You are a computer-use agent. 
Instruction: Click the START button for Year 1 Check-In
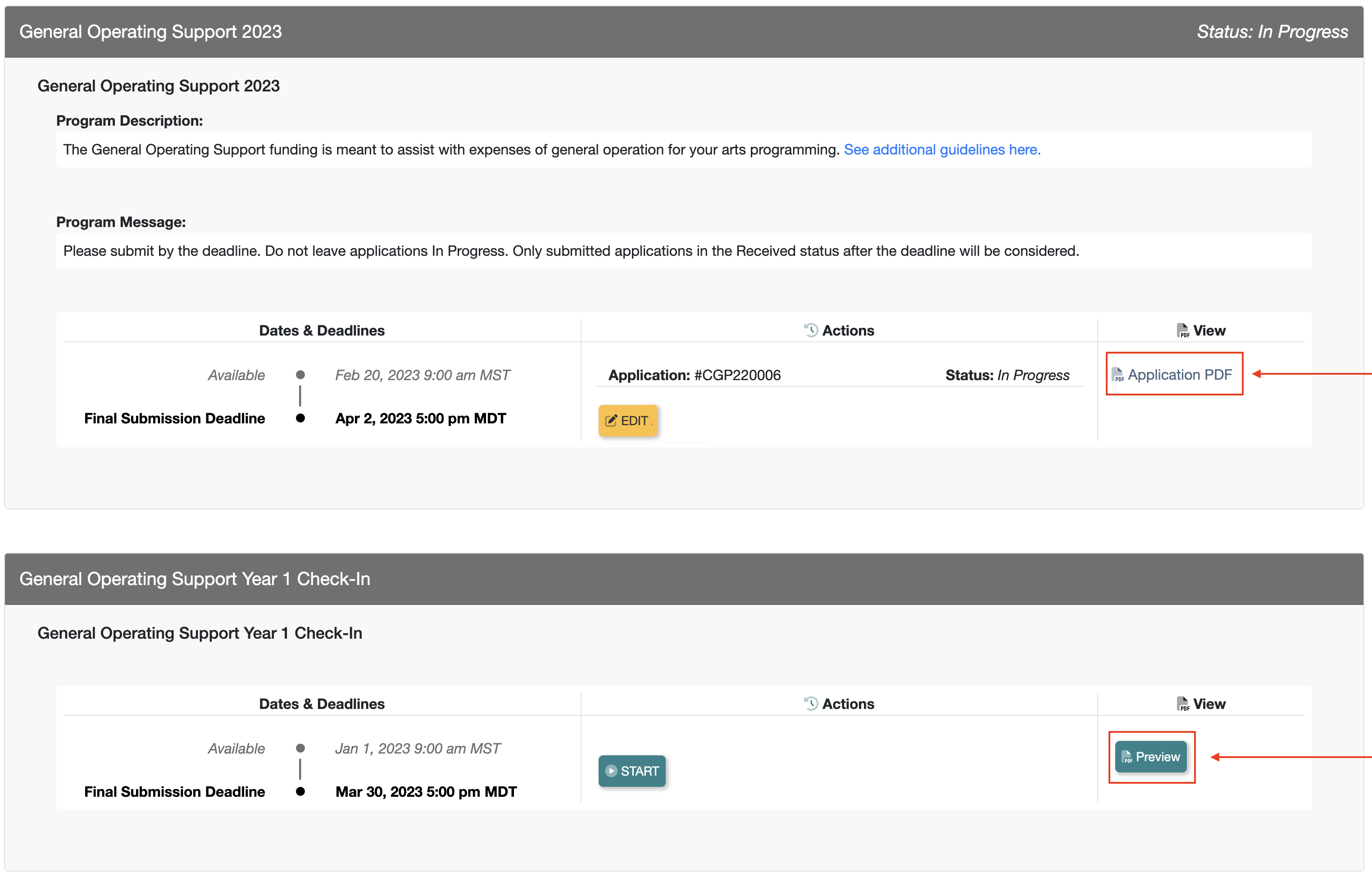click(631, 771)
